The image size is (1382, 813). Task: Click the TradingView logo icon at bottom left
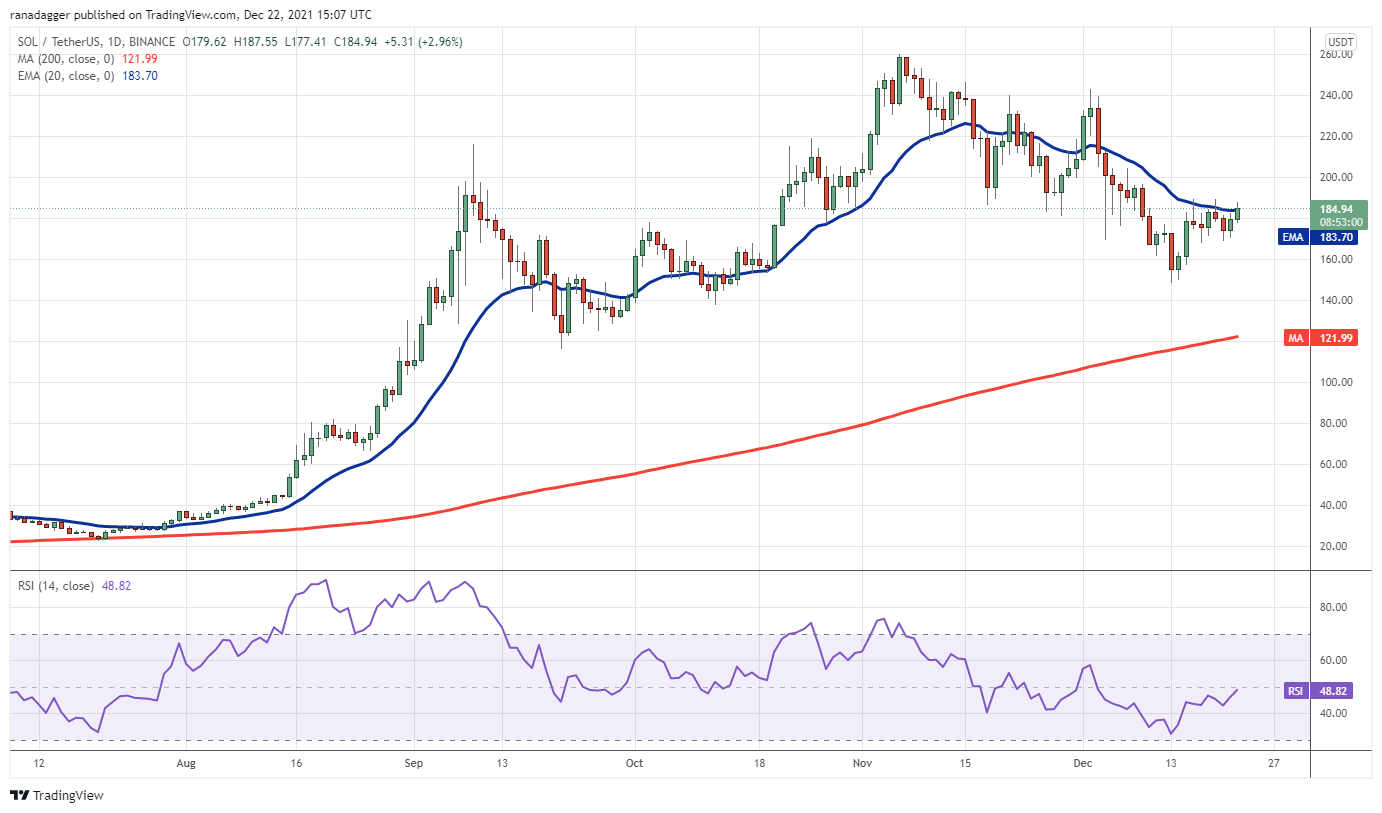(x=19, y=796)
